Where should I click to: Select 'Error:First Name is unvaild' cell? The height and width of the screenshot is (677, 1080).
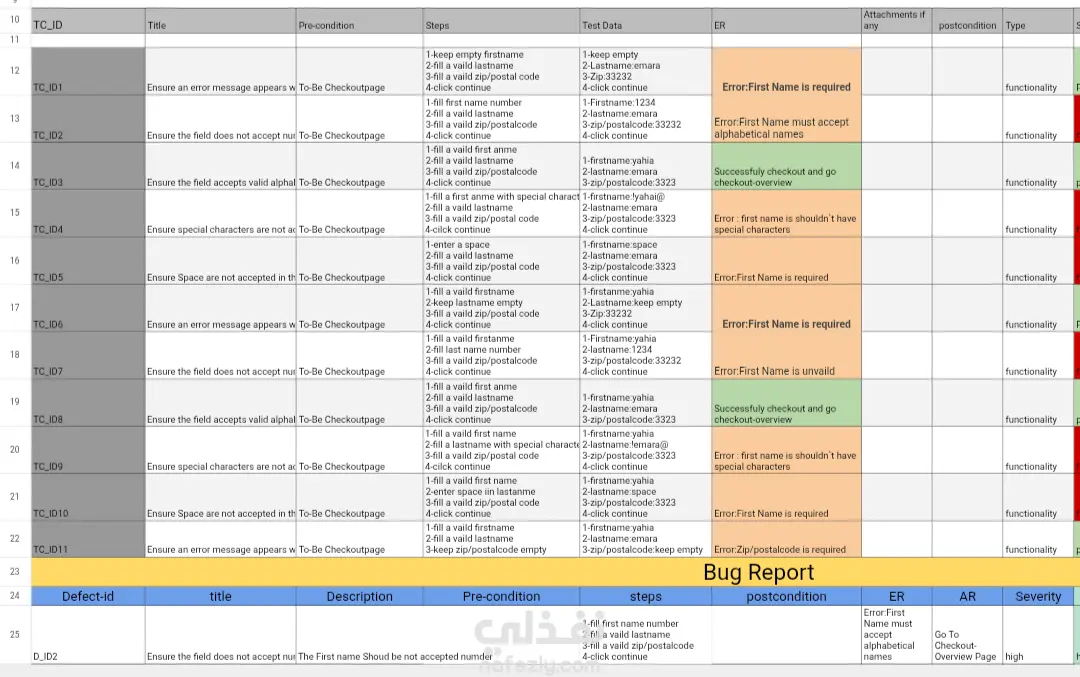(787, 355)
